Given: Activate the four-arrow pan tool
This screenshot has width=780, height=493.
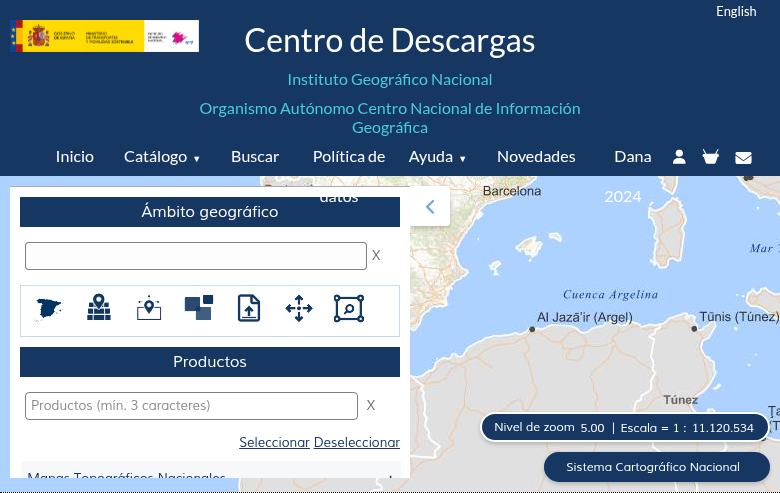Looking at the screenshot, I should pyautogui.click(x=299, y=309).
